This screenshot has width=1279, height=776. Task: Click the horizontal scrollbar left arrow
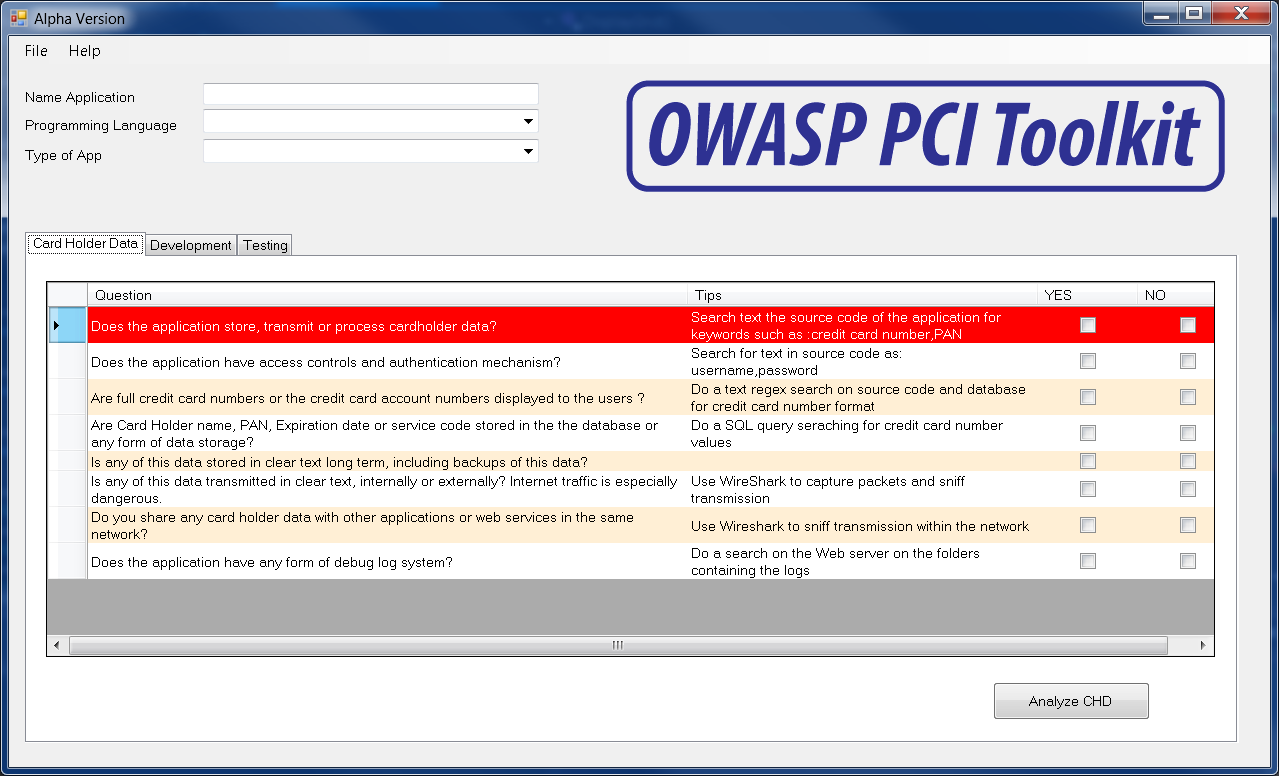pyautogui.click(x=57, y=646)
